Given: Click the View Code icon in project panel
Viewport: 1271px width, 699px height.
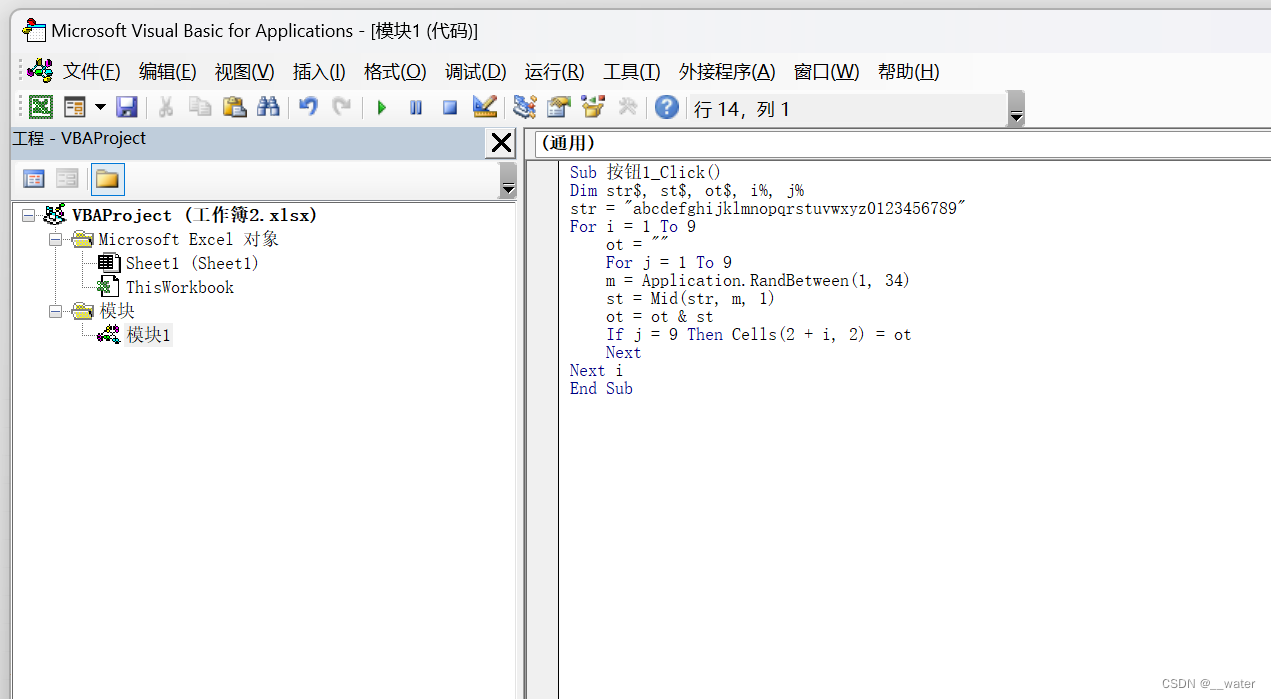Looking at the screenshot, I should (34, 179).
